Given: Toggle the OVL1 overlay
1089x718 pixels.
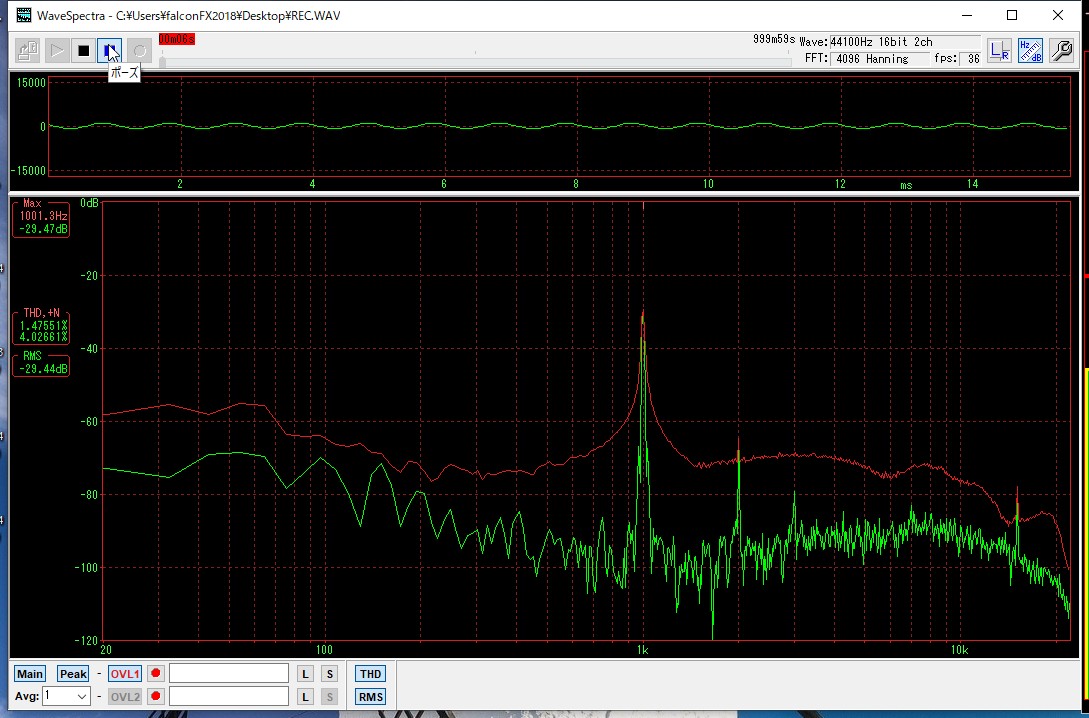Looking at the screenshot, I should point(125,674).
